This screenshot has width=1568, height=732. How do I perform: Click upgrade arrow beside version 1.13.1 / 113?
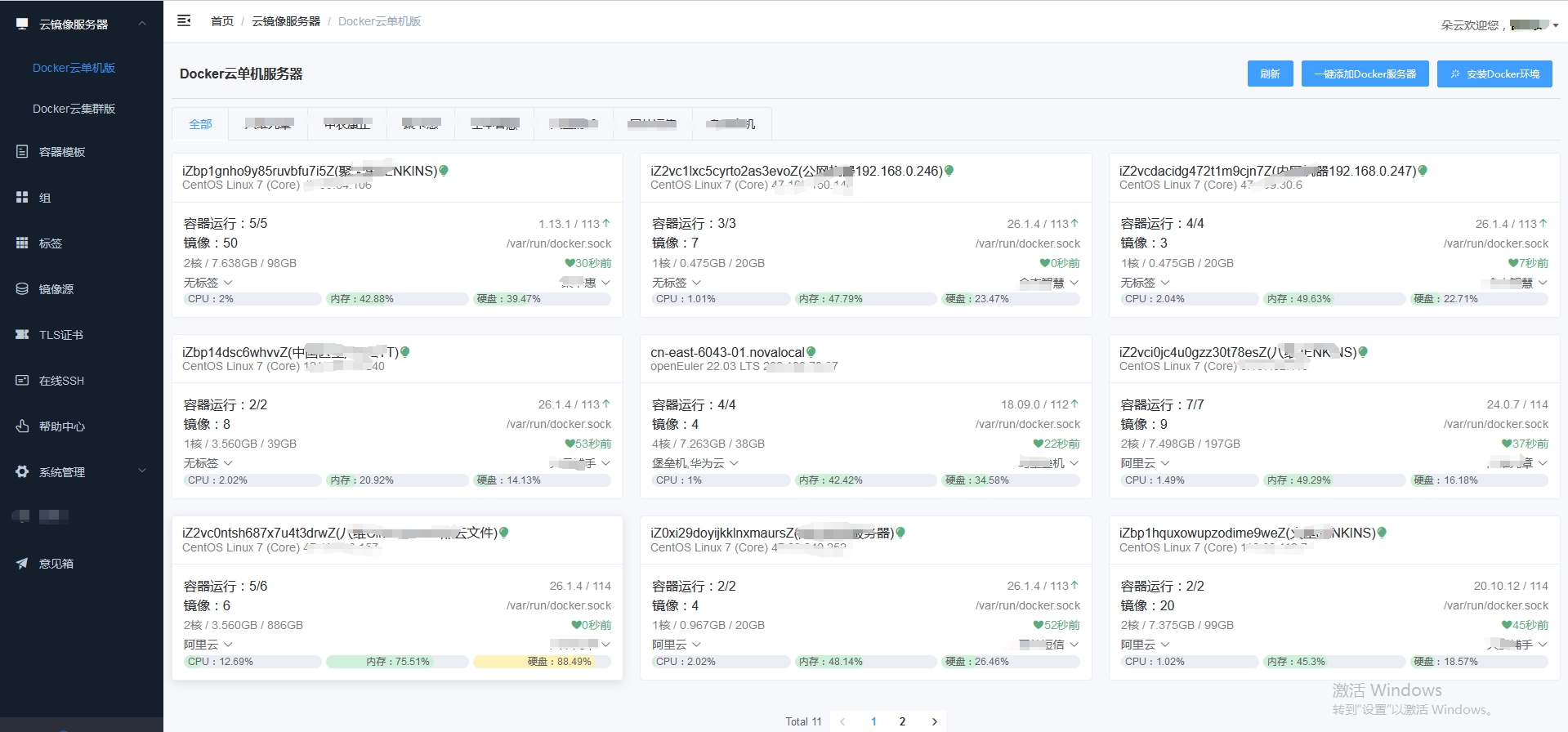(x=606, y=223)
